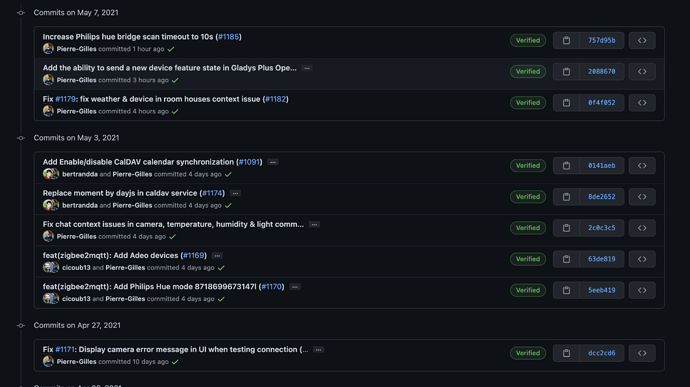The image size is (690, 387).
Task: Open commit hash 63de819
Action: click(602, 259)
